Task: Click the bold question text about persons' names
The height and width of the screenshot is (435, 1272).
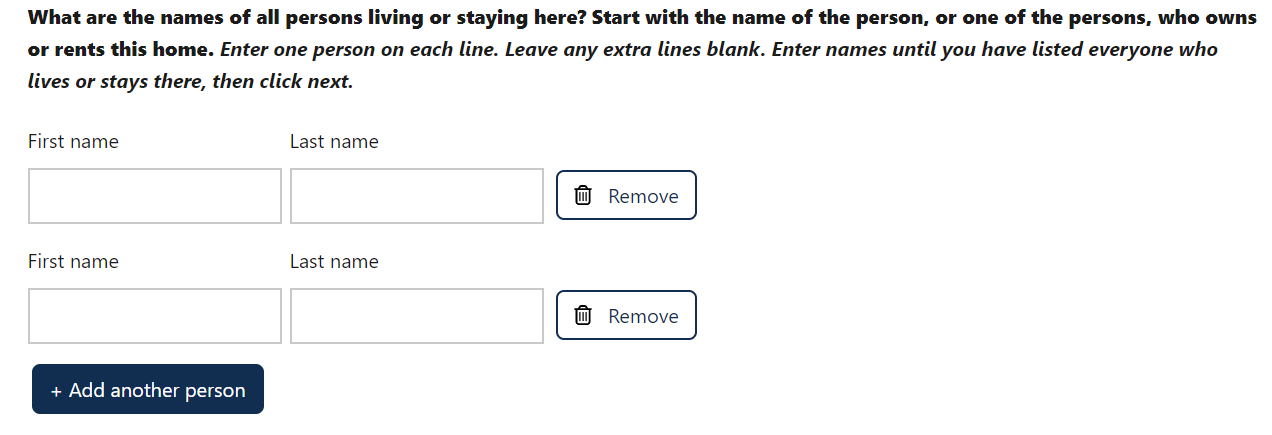Action: [x=400, y=18]
